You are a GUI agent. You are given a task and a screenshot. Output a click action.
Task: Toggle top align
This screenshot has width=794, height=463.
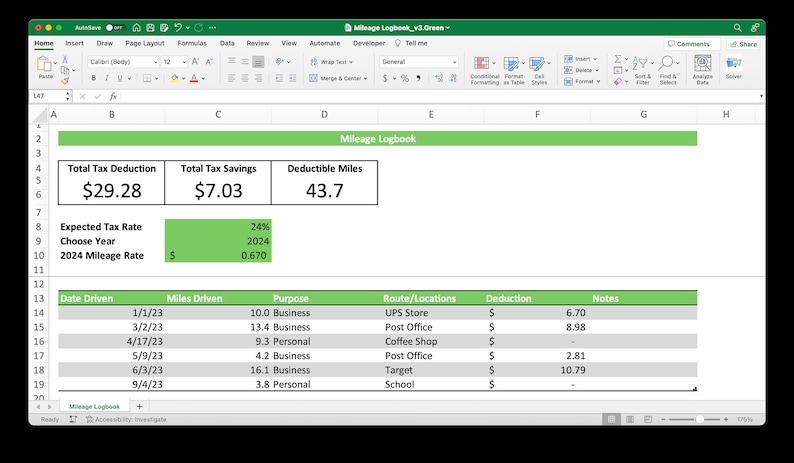click(231, 62)
